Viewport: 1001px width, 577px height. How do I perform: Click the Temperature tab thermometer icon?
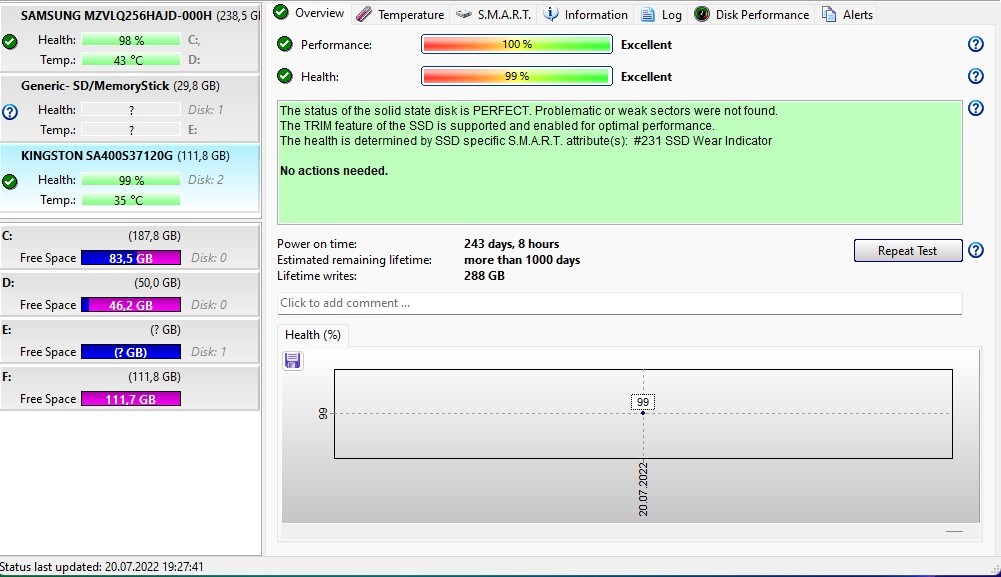(x=364, y=14)
